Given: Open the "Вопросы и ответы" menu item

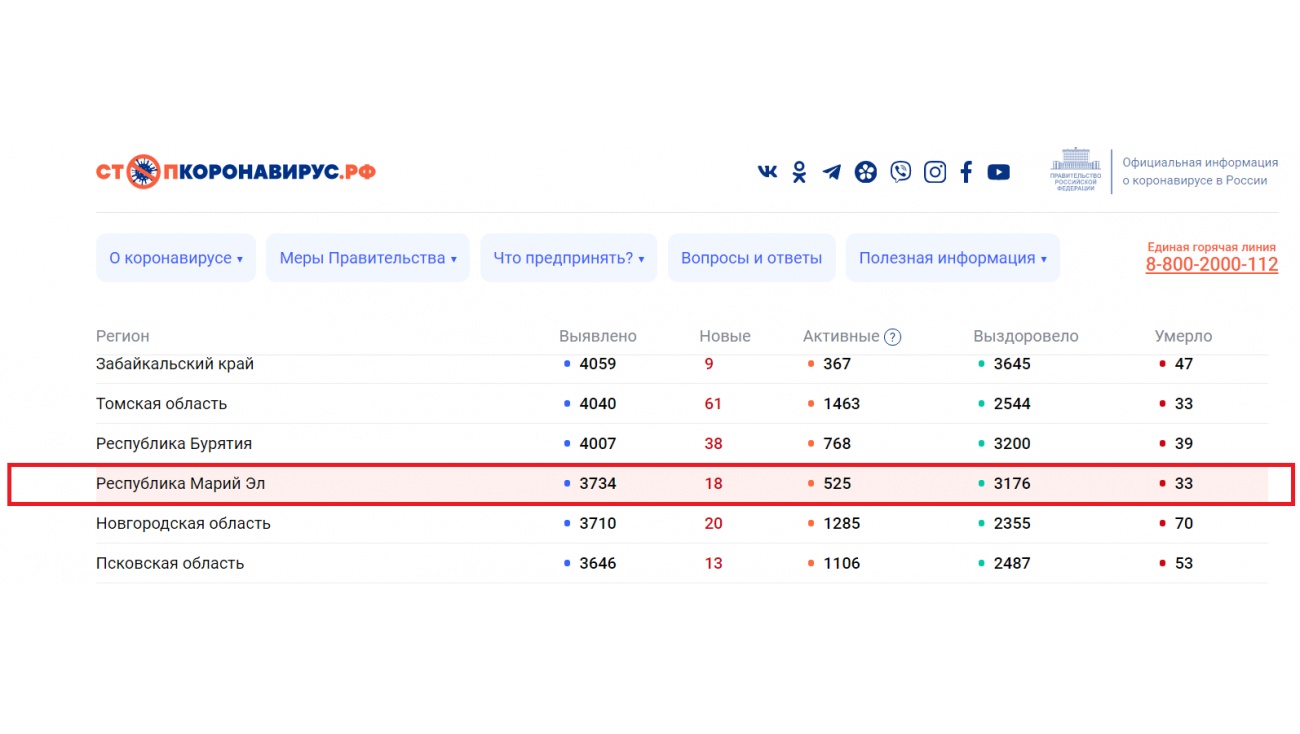Looking at the screenshot, I should pos(751,258).
